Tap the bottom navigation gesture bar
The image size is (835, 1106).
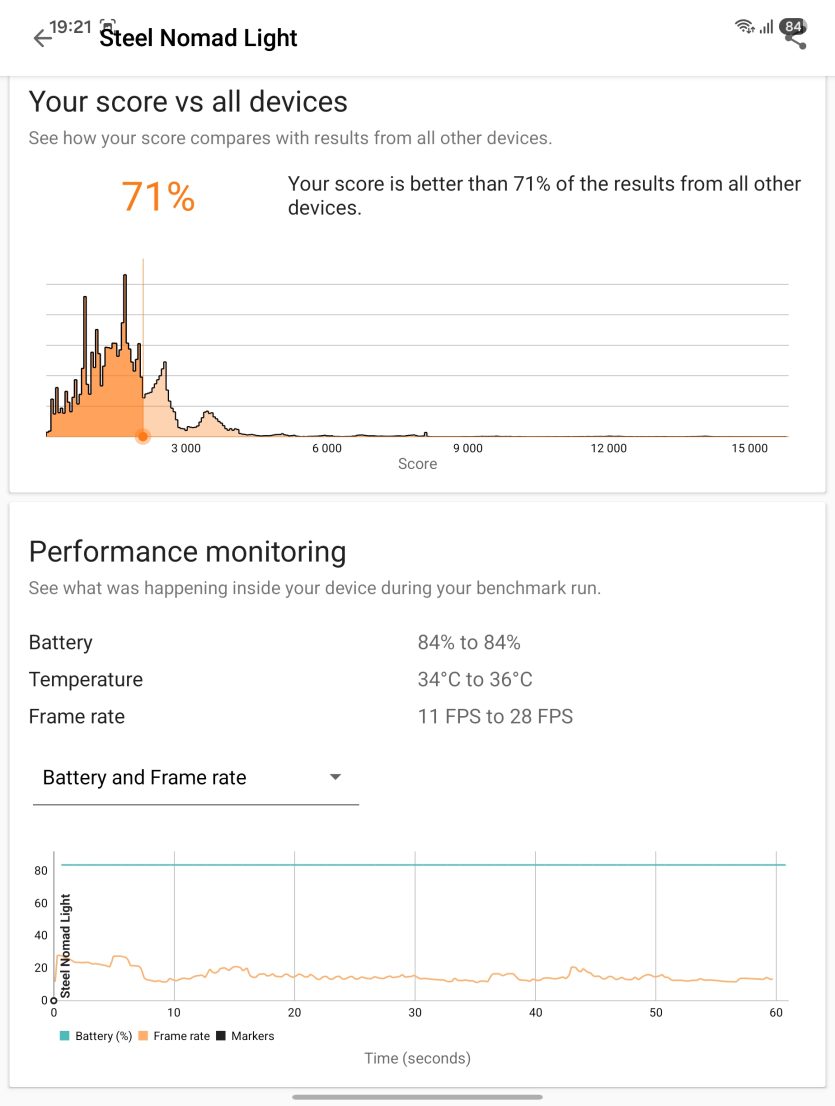pyautogui.click(x=418, y=1097)
